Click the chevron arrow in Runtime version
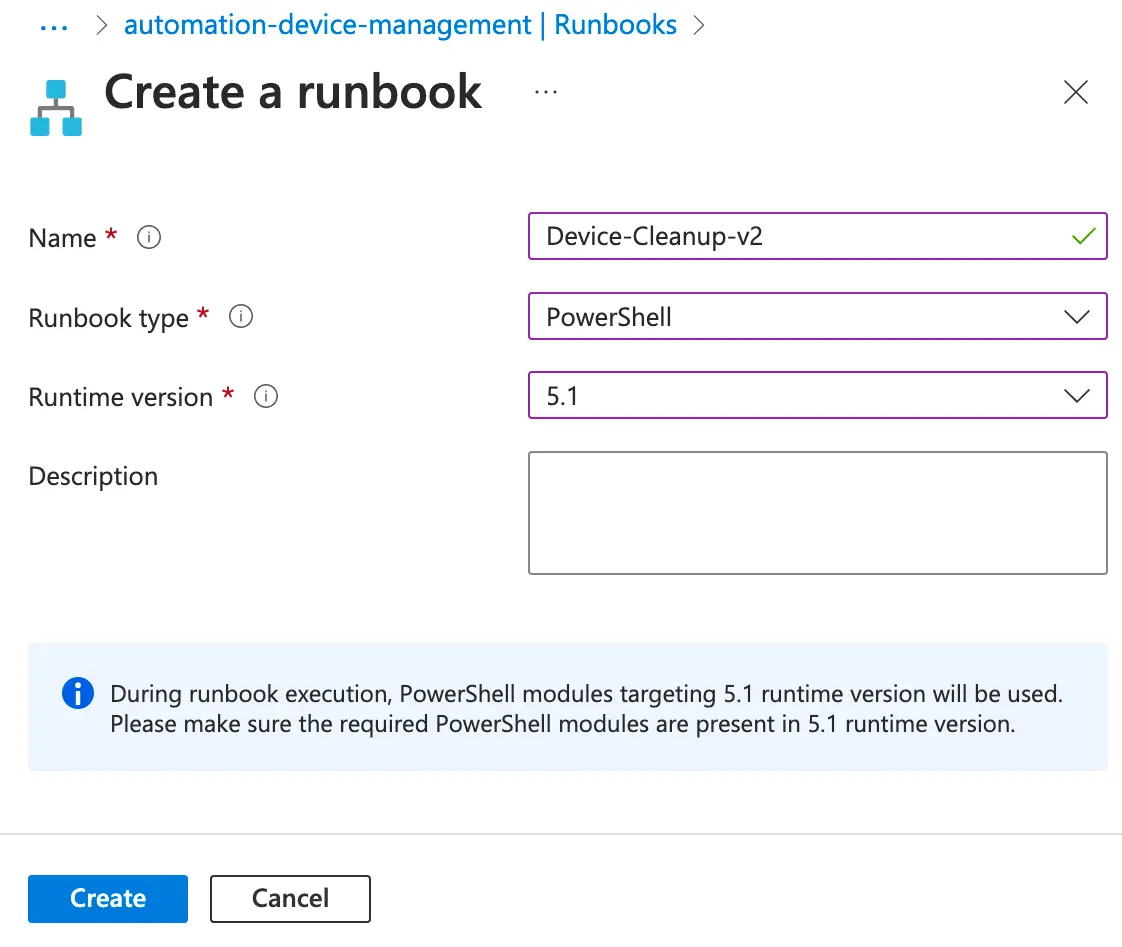The image size is (1122, 947). [1077, 396]
